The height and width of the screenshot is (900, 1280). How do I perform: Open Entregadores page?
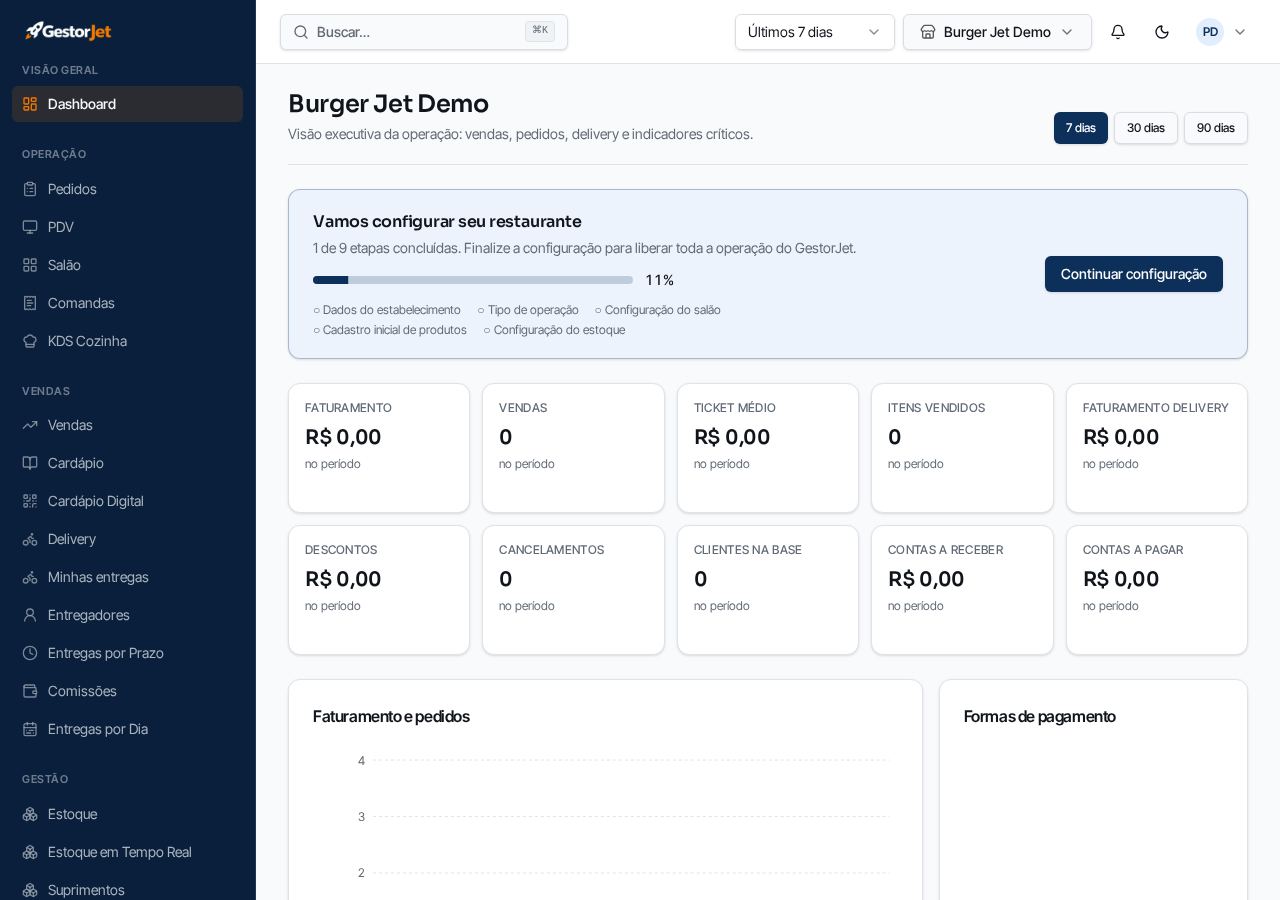coord(127,615)
